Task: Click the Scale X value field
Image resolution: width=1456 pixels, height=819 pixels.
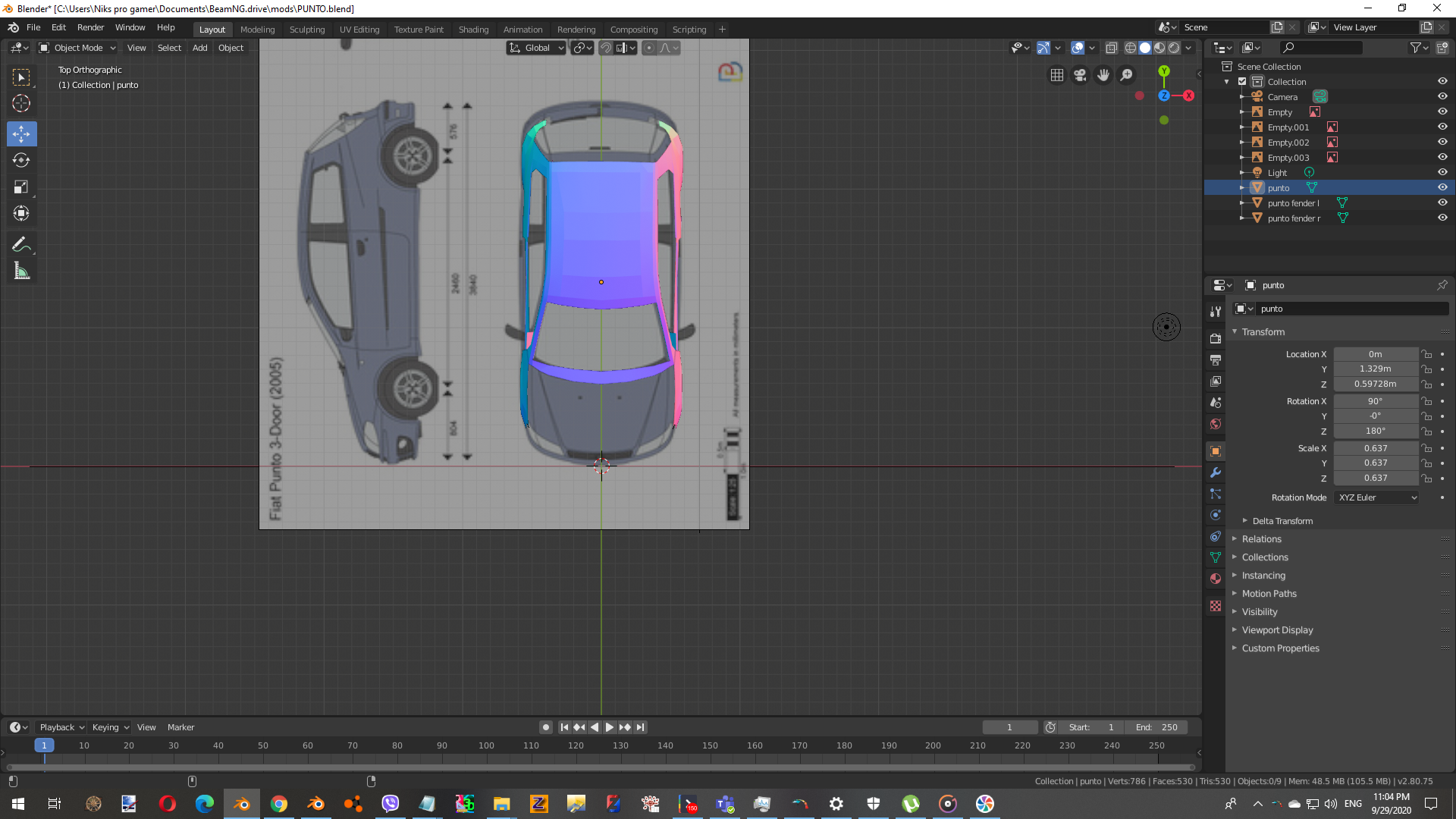Action: [x=1375, y=448]
